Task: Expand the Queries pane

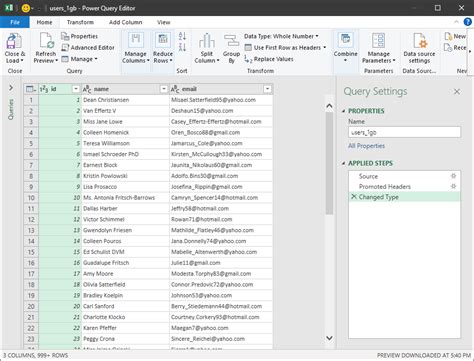Action: point(11,88)
